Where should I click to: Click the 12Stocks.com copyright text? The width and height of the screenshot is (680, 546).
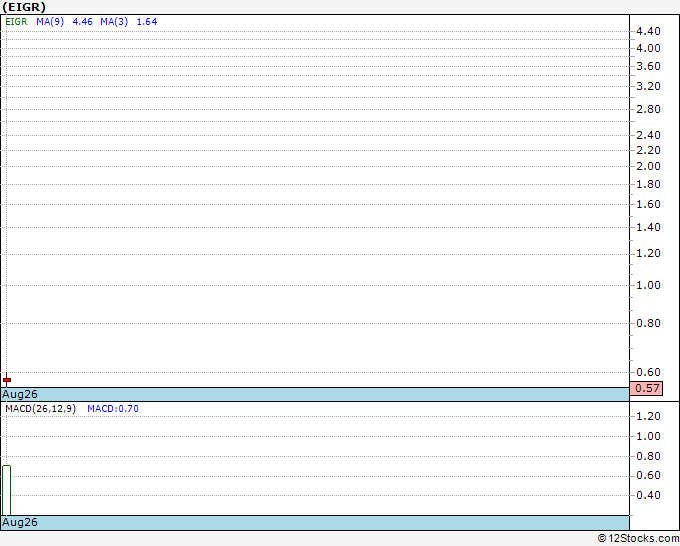pos(638,538)
